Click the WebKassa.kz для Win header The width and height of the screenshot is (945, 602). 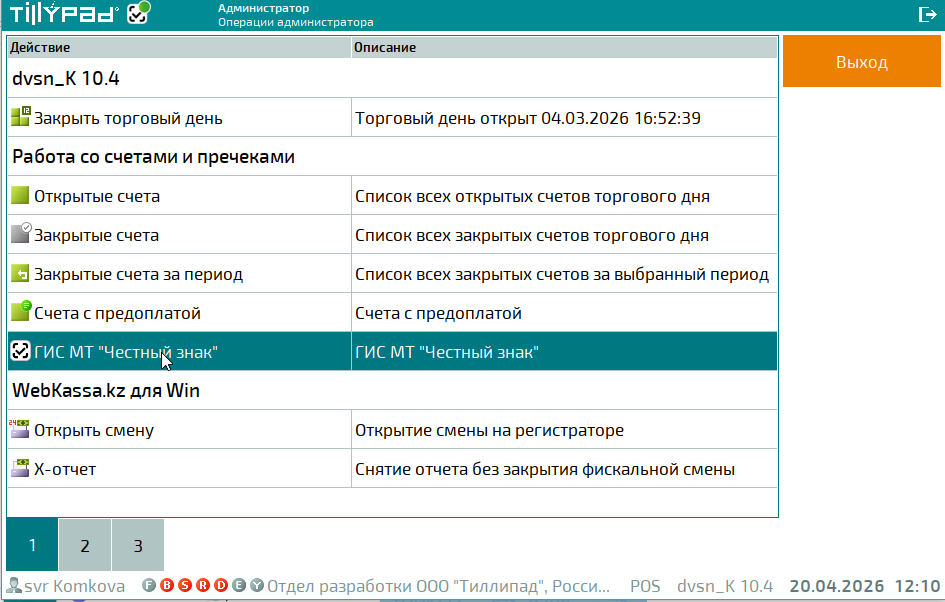[392, 390]
